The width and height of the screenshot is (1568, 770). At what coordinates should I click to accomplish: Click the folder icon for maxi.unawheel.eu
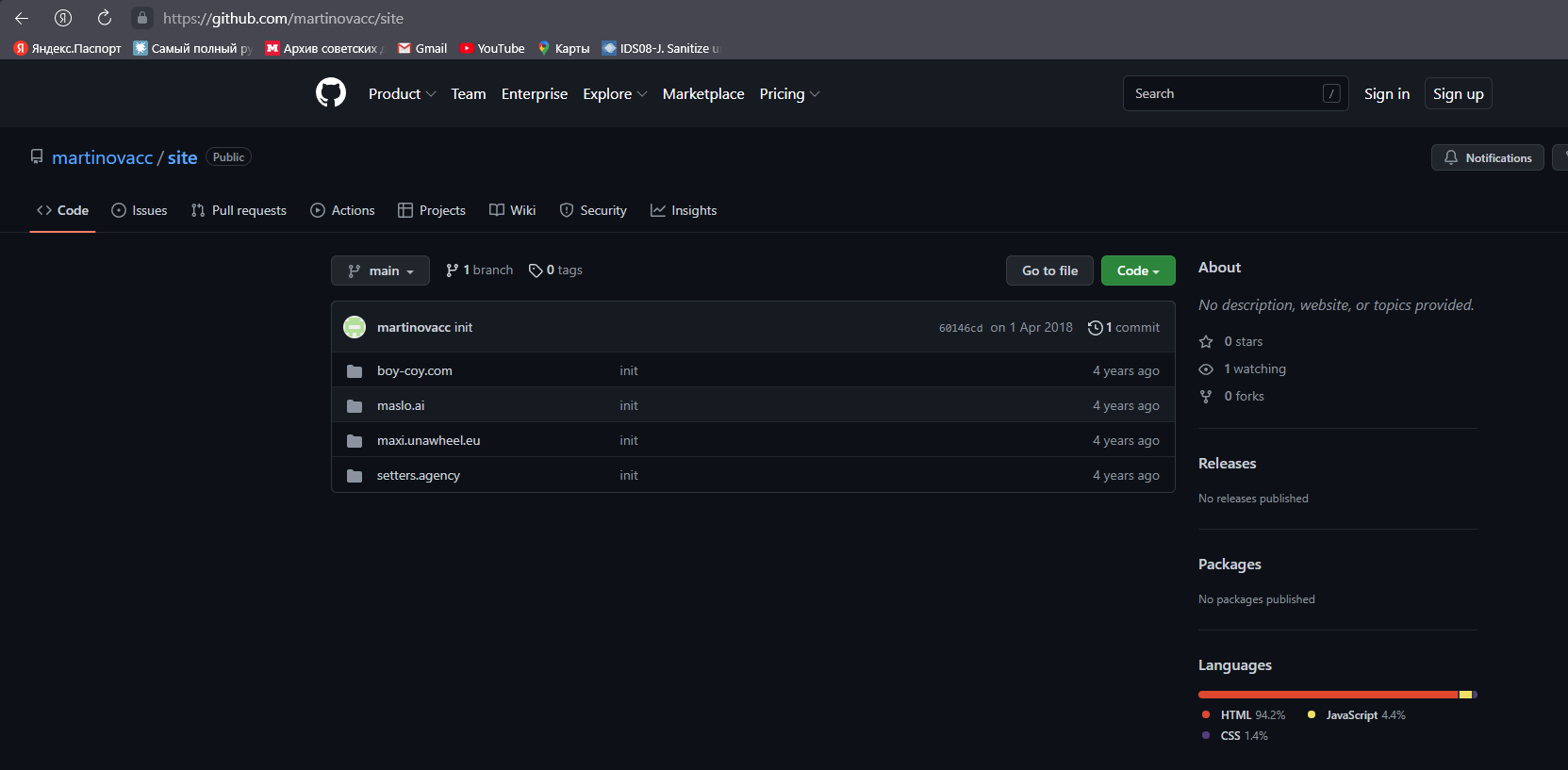coord(355,441)
